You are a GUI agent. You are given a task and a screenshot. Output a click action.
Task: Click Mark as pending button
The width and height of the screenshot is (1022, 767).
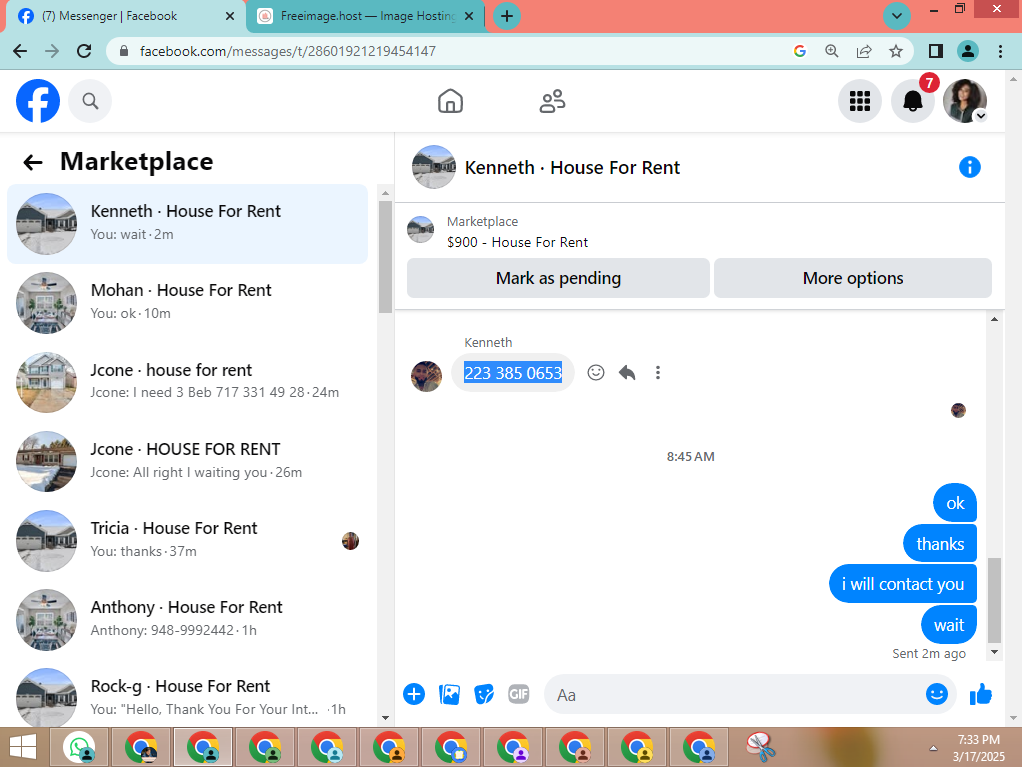click(x=558, y=278)
